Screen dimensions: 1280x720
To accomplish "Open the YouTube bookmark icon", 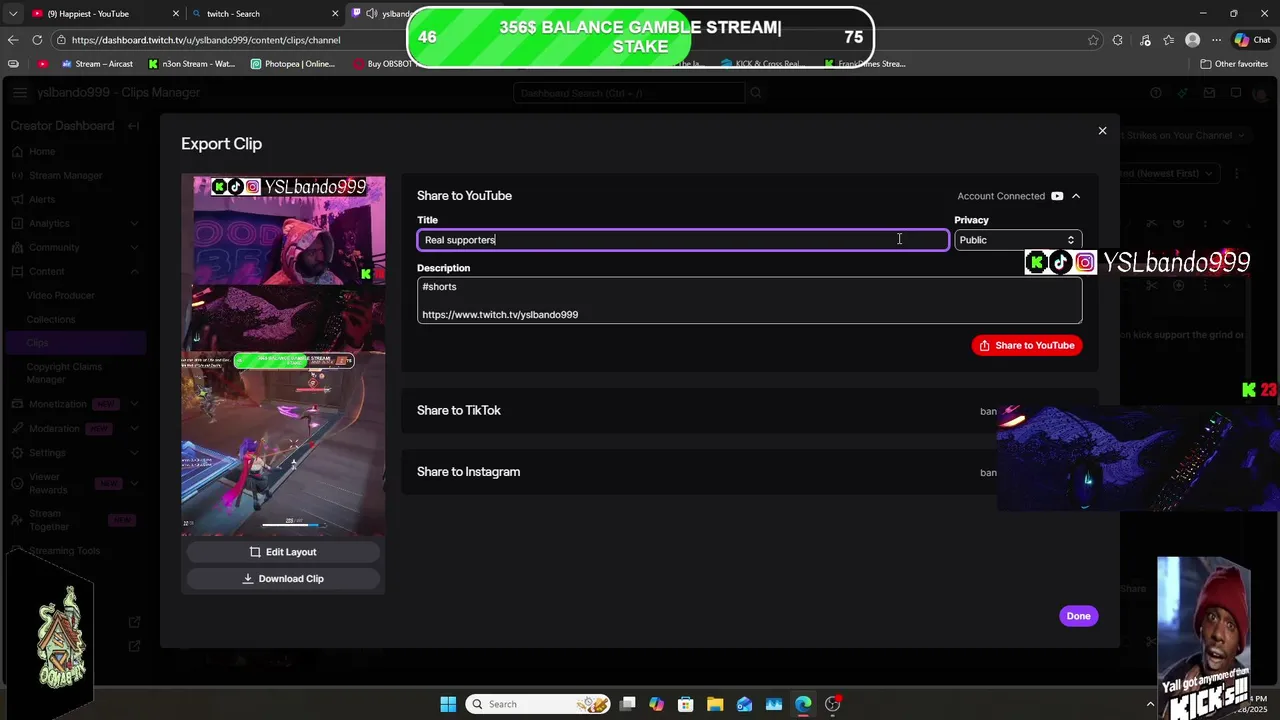I will [42, 64].
